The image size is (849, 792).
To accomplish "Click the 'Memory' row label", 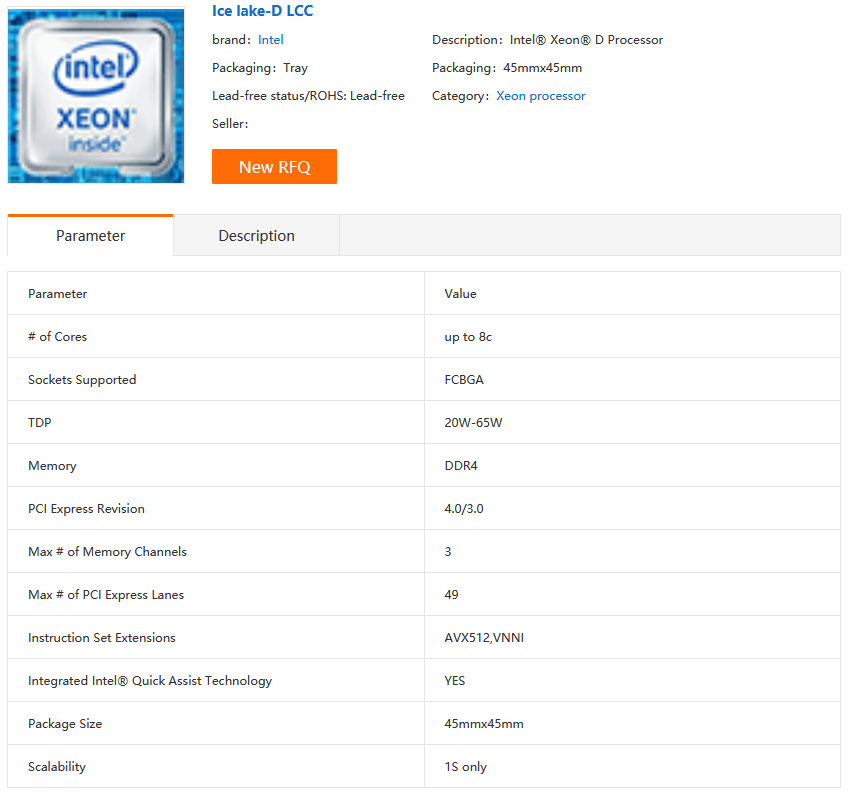I will point(52,466).
